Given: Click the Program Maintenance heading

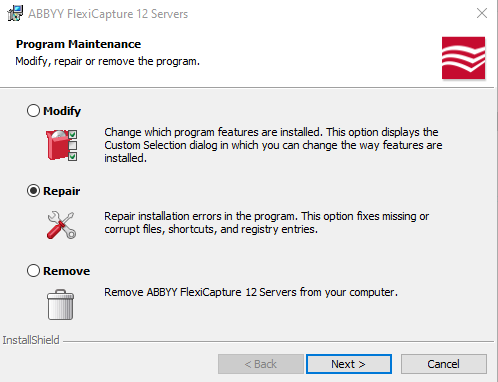Looking at the screenshot, I should tap(78, 44).
